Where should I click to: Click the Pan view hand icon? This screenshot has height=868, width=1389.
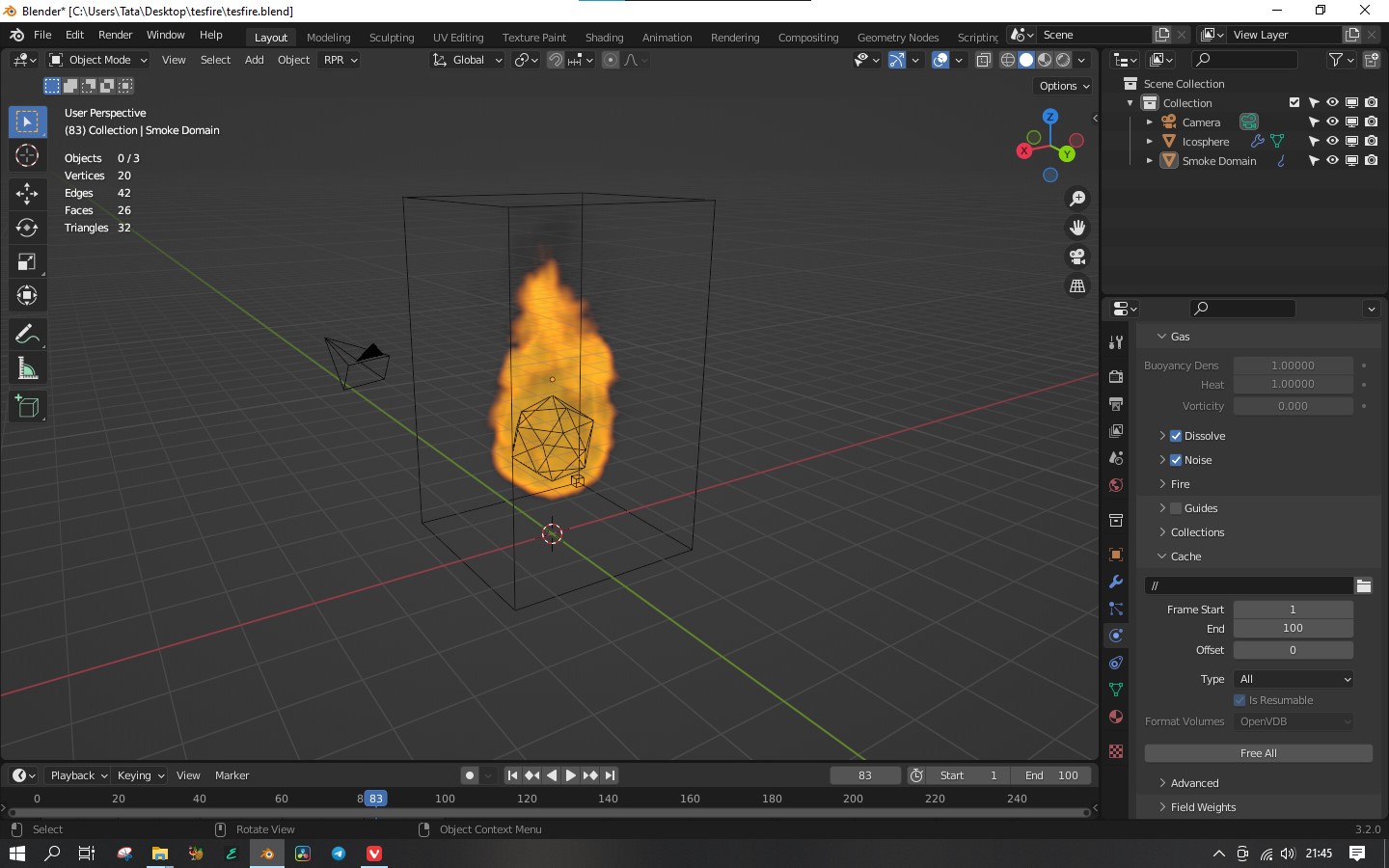[x=1077, y=228]
